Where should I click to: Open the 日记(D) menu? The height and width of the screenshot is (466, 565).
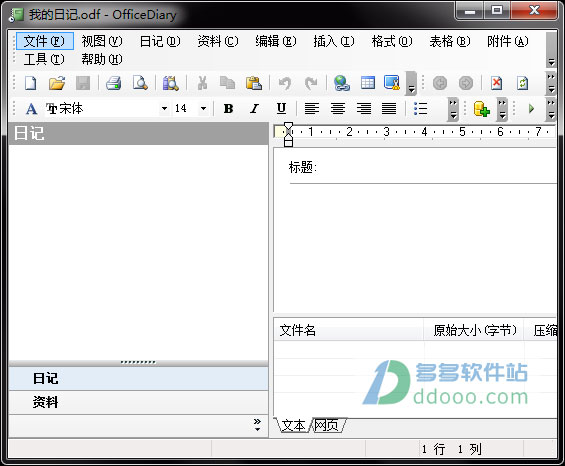tap(160, 41)
